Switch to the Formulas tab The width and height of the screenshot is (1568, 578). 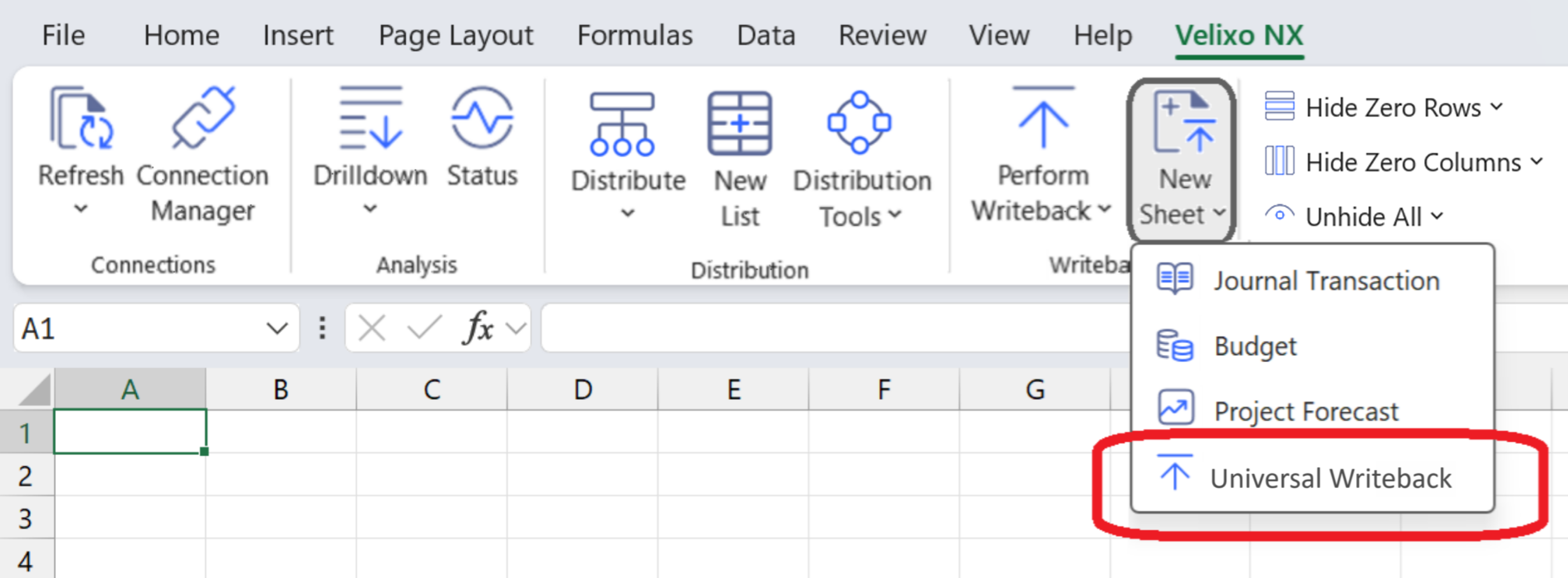tap(635, 36)
